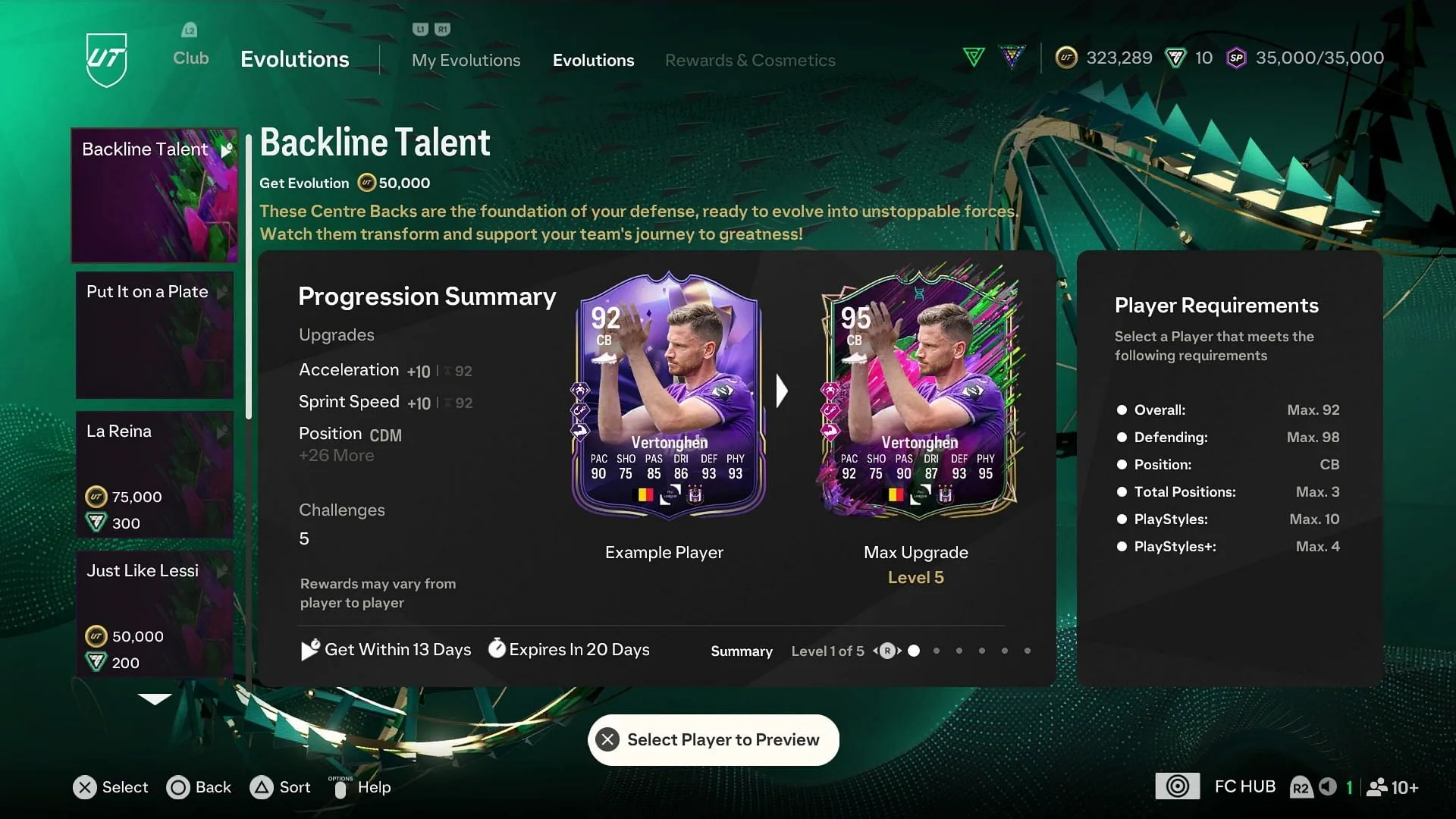The height and width of the screenshot is (819, 1456).
Task: Open the Rewards & Cosmetics tab
Action: pos(750,60)
